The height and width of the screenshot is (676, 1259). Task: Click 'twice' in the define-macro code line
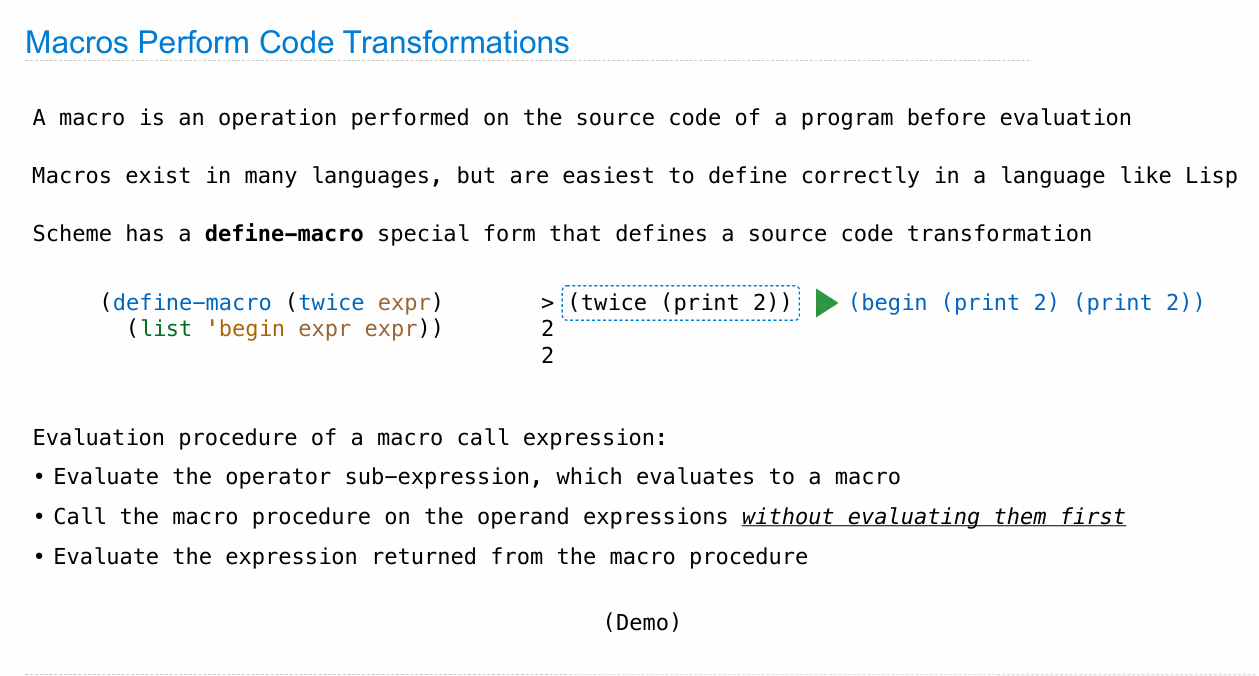pos(331,303)
